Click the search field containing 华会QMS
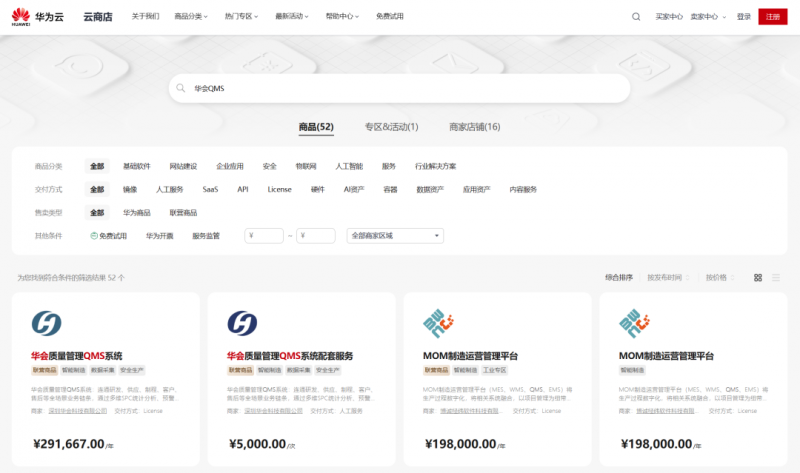 coord(399,88)
